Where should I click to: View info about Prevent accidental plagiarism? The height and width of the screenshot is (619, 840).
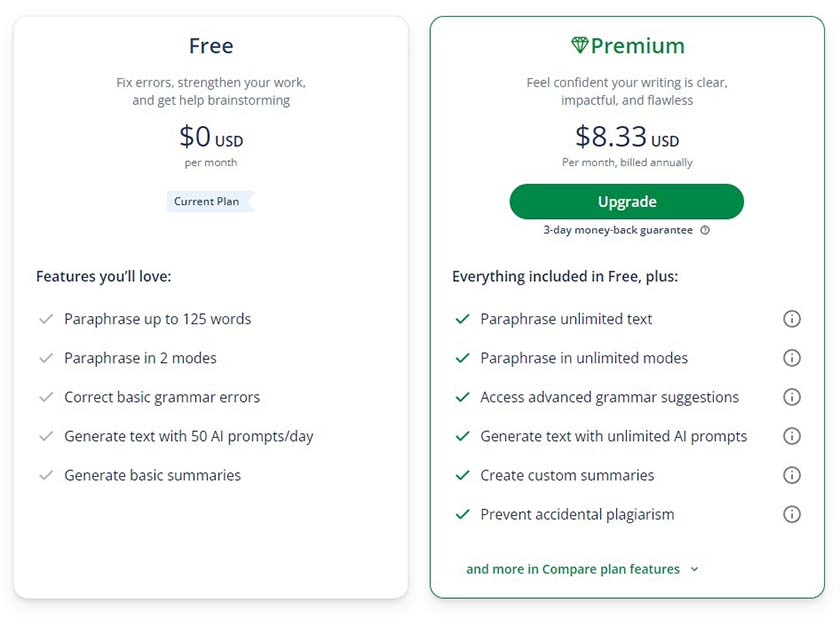pyautogui.click(x=791, y=514)
